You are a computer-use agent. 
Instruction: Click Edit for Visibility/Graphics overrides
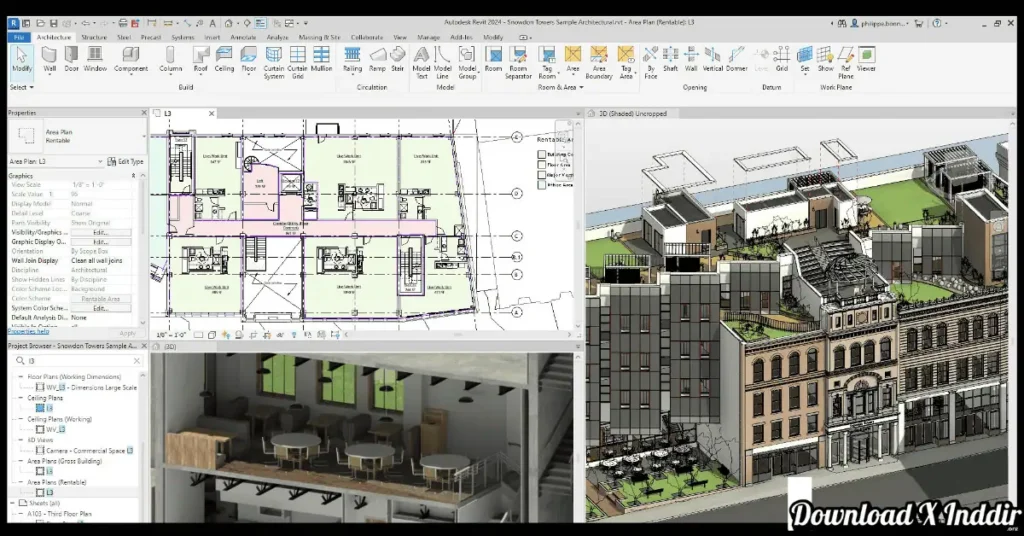(x=100, y=232)
